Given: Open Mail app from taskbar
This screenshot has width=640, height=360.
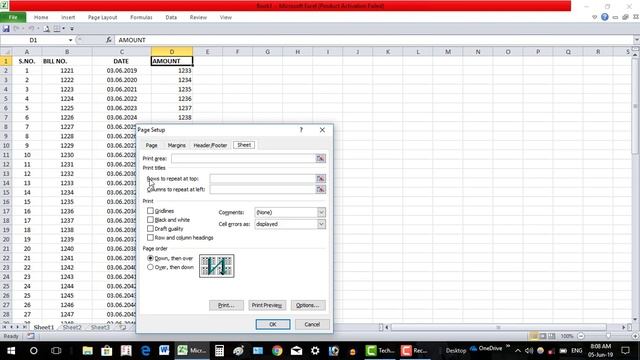Looking at the screenshot, I should coord(296,351).
